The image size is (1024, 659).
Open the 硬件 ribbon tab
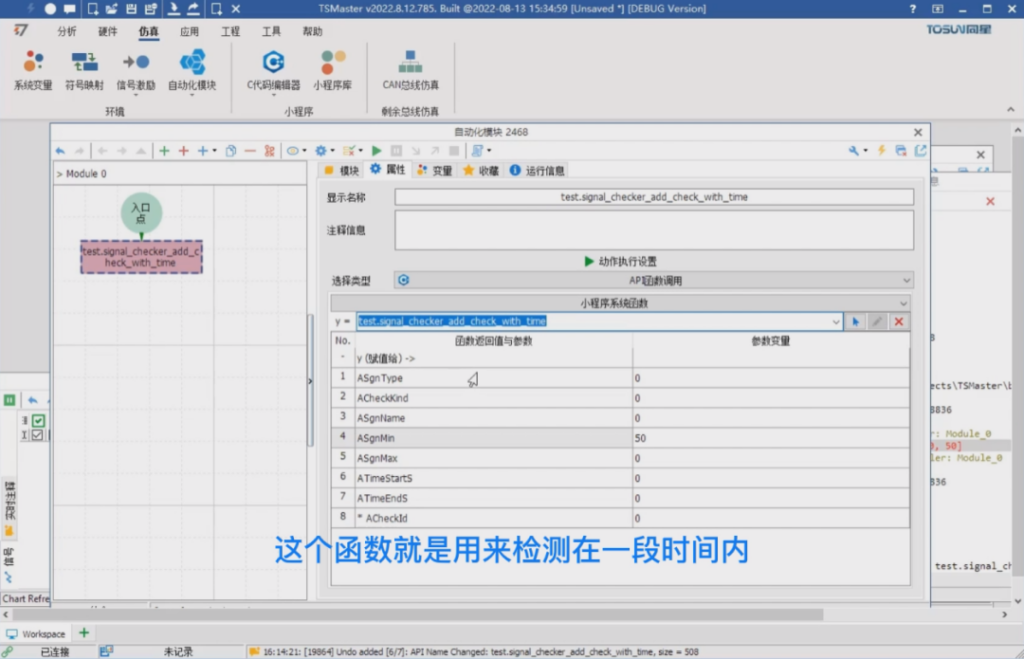tap(107, 31)
